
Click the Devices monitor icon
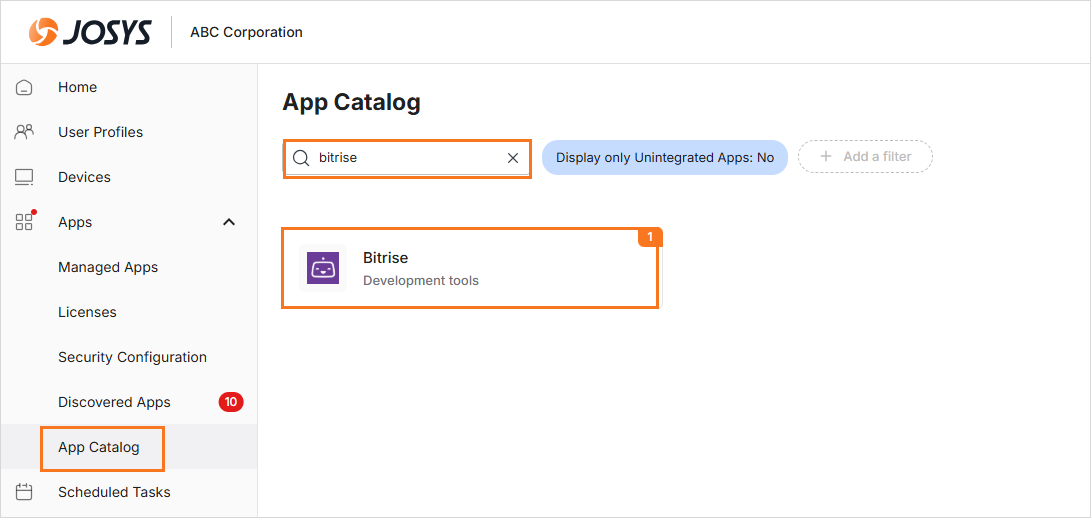(24, 178)
